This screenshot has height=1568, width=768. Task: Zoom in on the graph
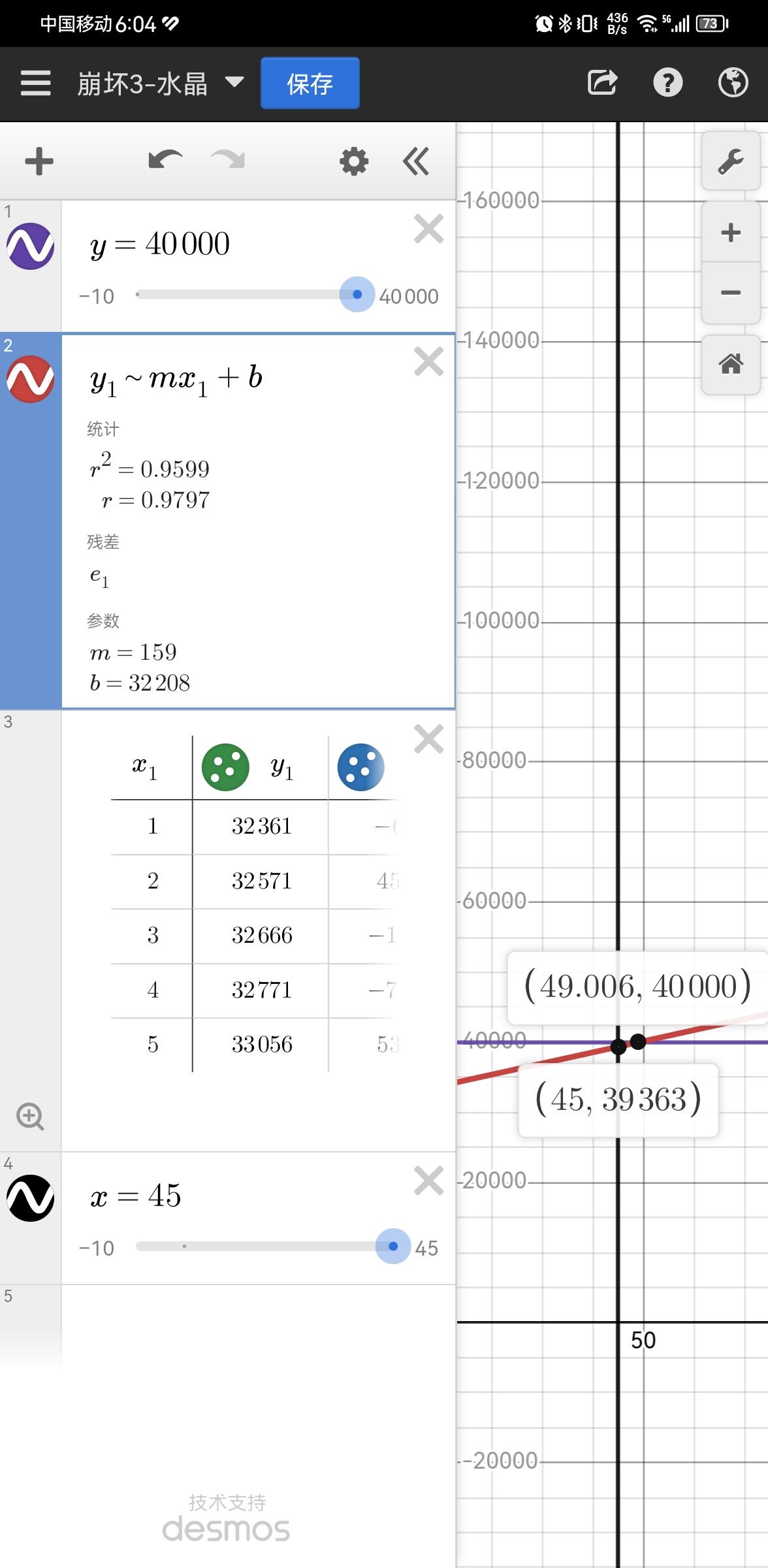pos(730,233)
